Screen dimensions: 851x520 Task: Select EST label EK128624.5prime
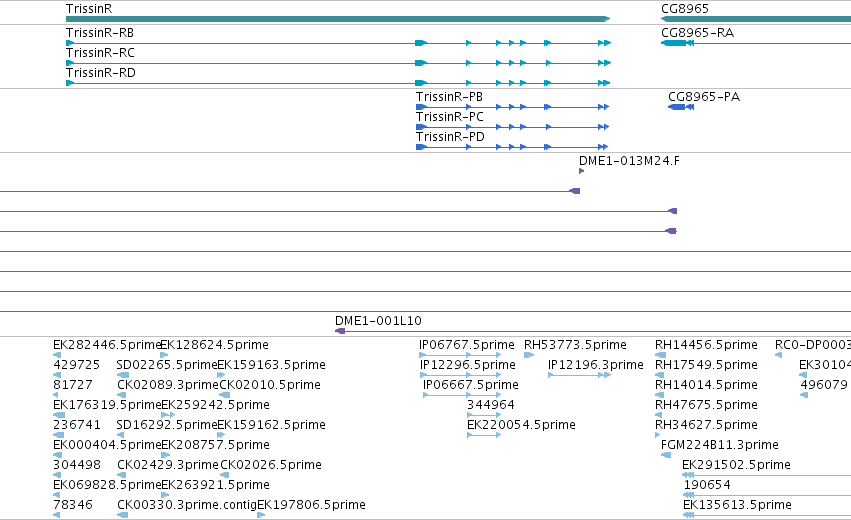214,345
